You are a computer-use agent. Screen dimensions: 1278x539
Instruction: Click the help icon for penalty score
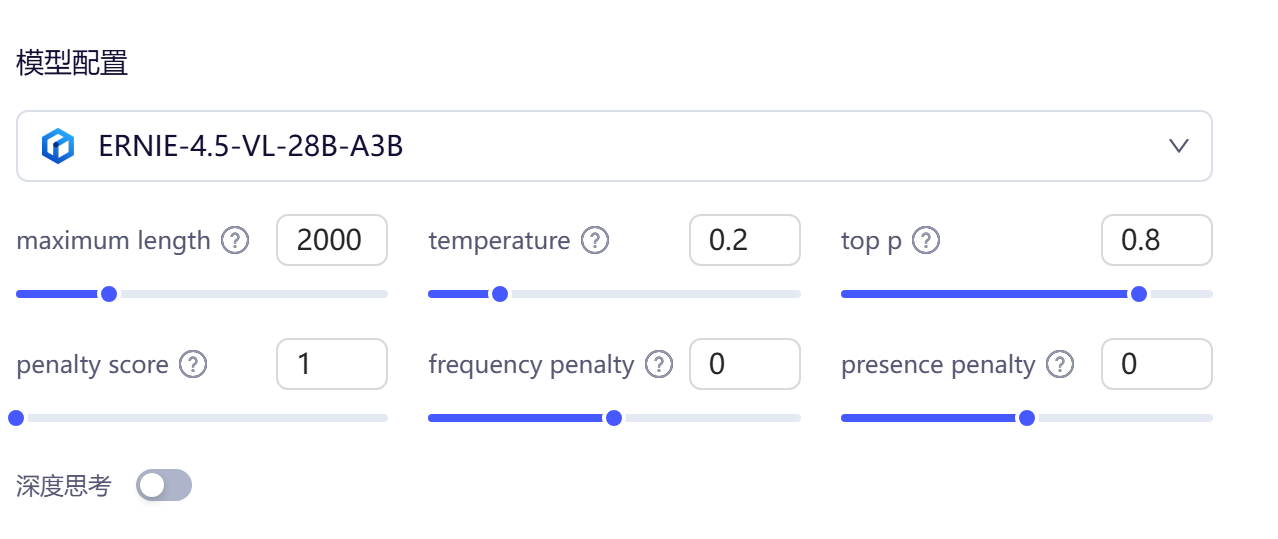[193, 365]
